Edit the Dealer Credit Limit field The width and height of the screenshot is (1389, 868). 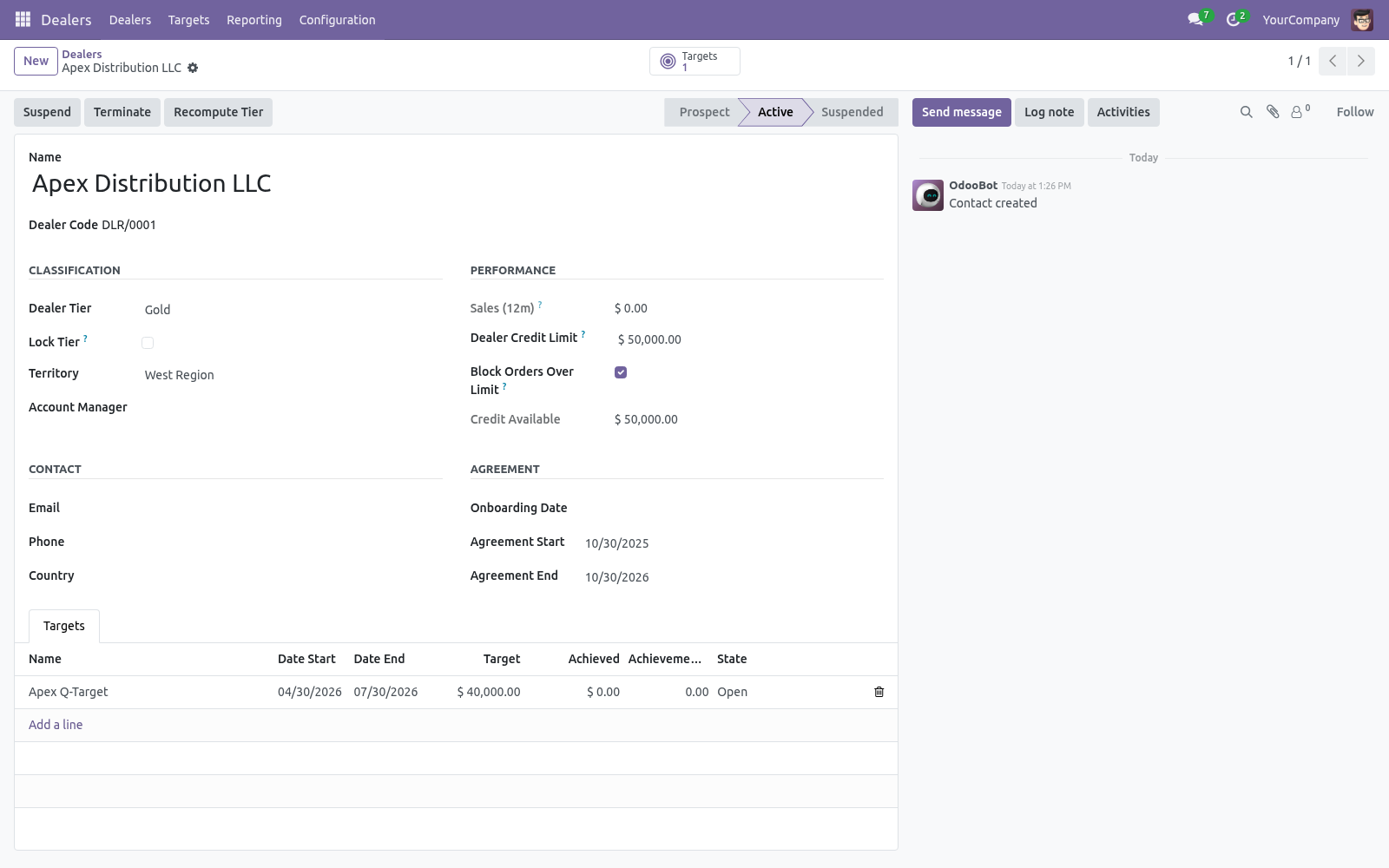[x=748, y=339]
